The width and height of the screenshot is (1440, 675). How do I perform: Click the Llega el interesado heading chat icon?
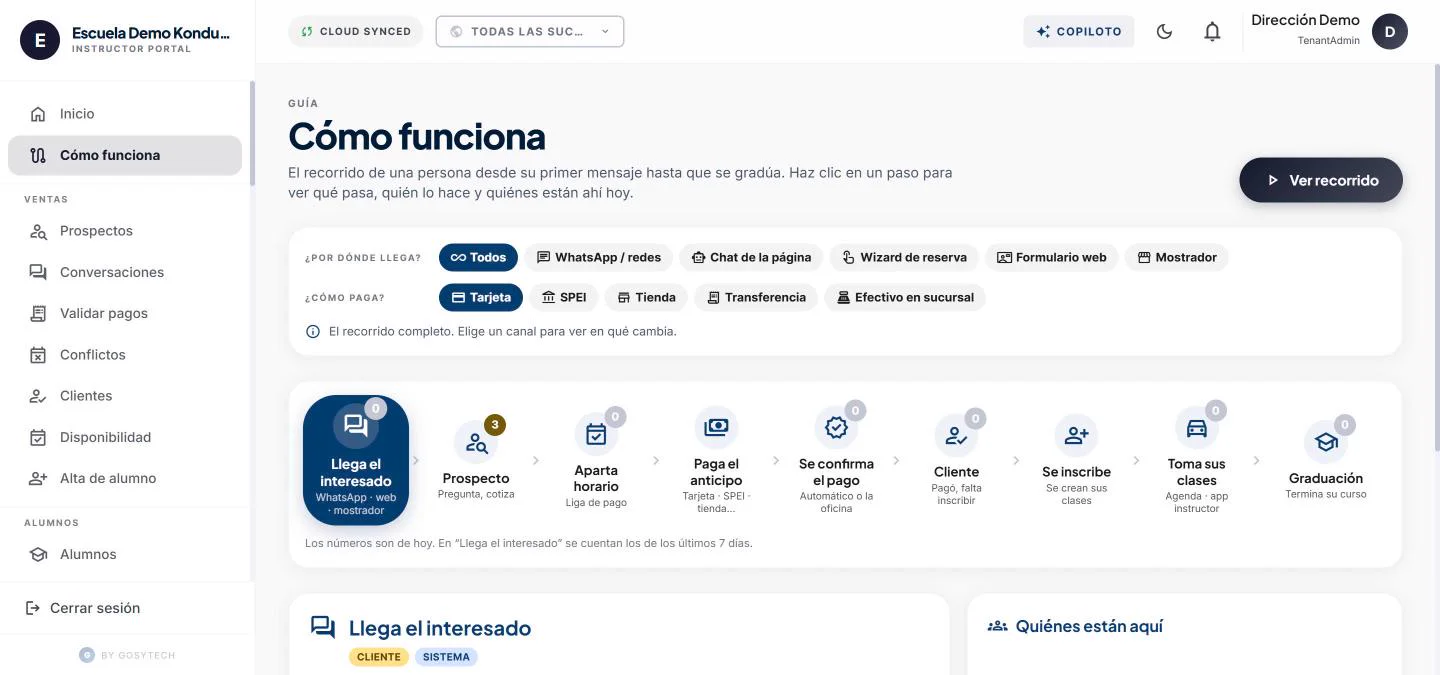coord(323,627)
